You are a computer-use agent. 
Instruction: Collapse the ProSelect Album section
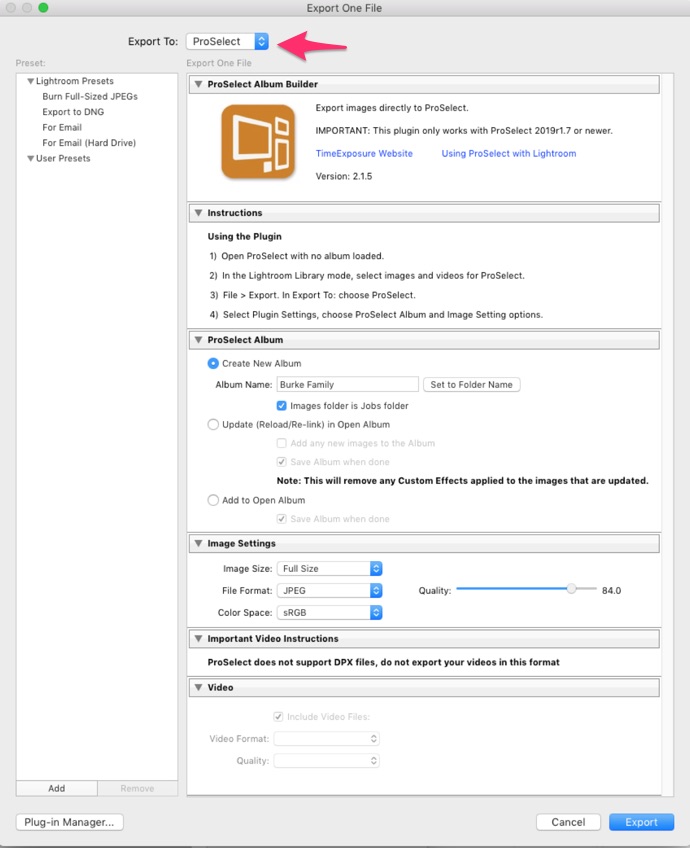(x=197, y=341)
